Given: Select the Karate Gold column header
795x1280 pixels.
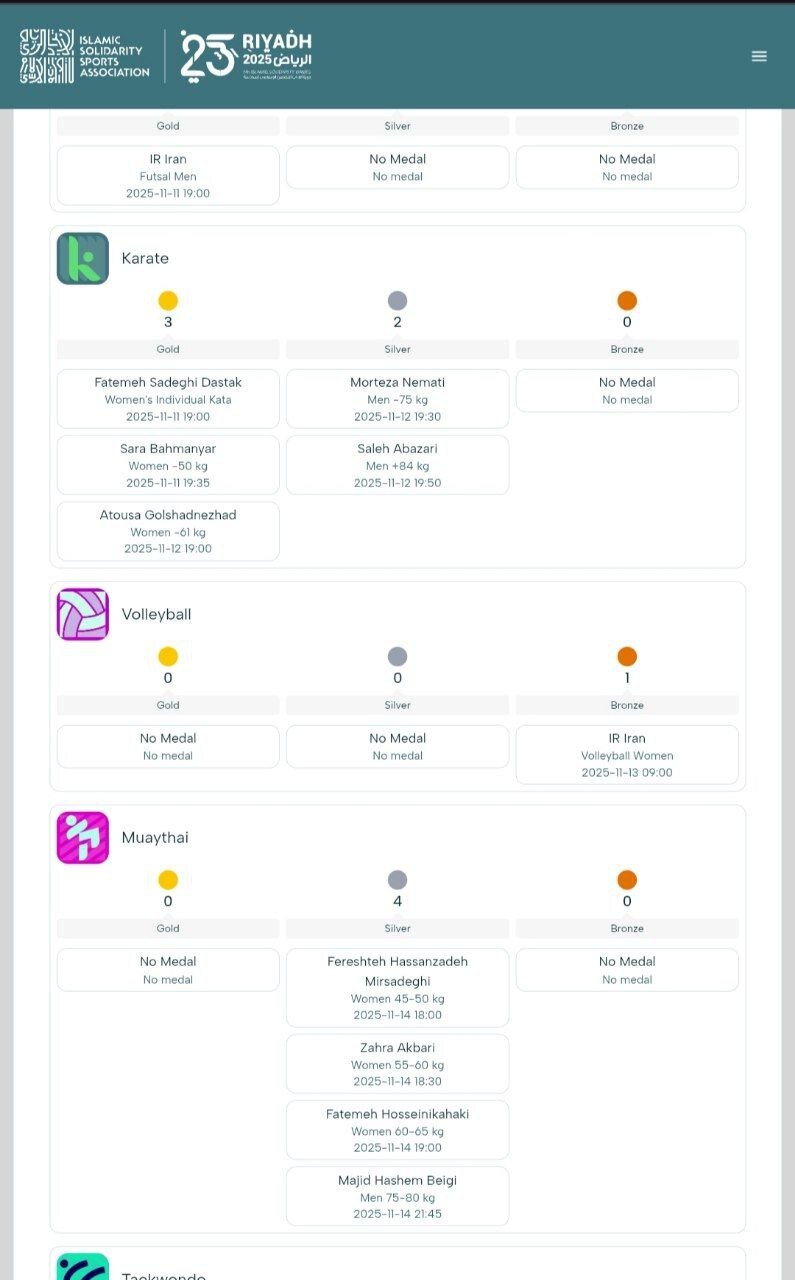Looking at the screenshot, I should 168,349.
